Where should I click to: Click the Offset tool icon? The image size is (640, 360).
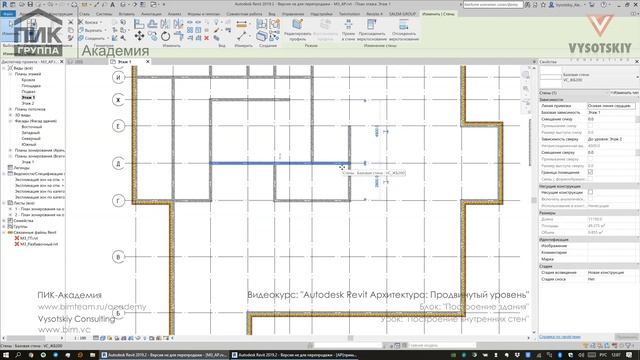coord(152,24)
